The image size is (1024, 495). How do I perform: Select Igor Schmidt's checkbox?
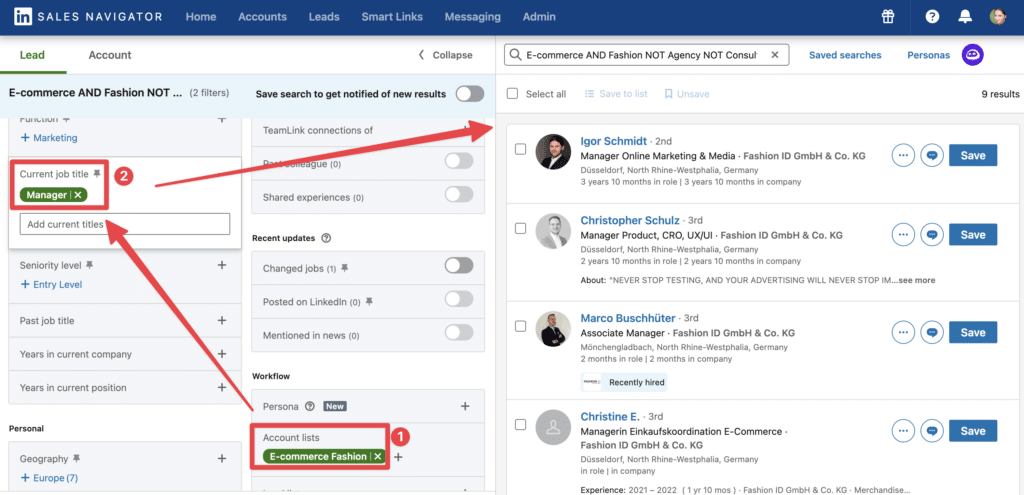(520, 149)
